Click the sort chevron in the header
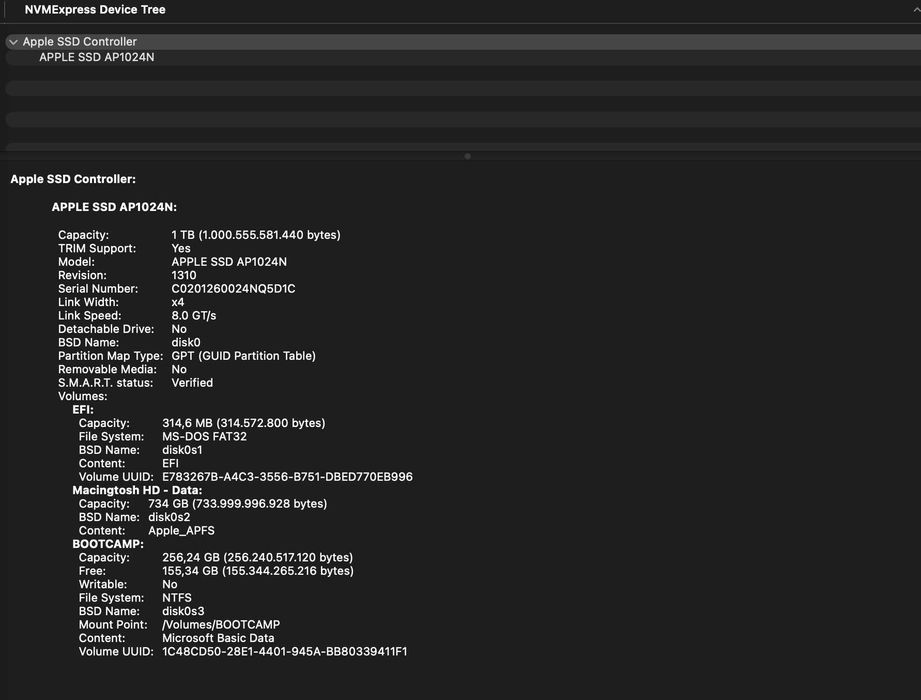921x700 pixels. click(x=916, y=9)
